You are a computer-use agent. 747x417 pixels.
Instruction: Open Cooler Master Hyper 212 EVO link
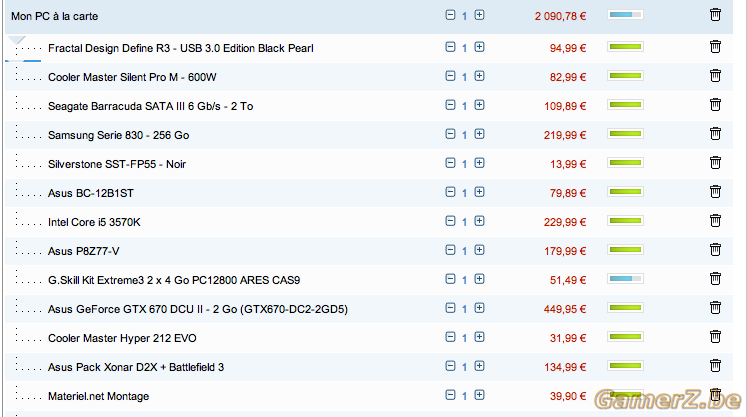[x=122, y=338]
